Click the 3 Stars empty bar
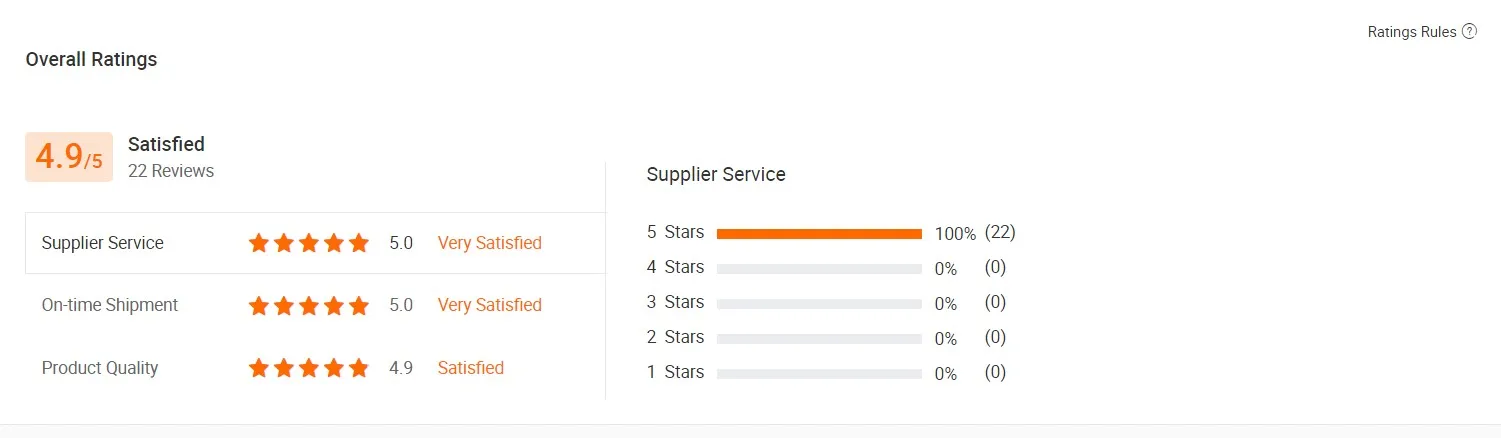Image resolution: width=1501 pixels, height=438 pixels. [819, 304]
